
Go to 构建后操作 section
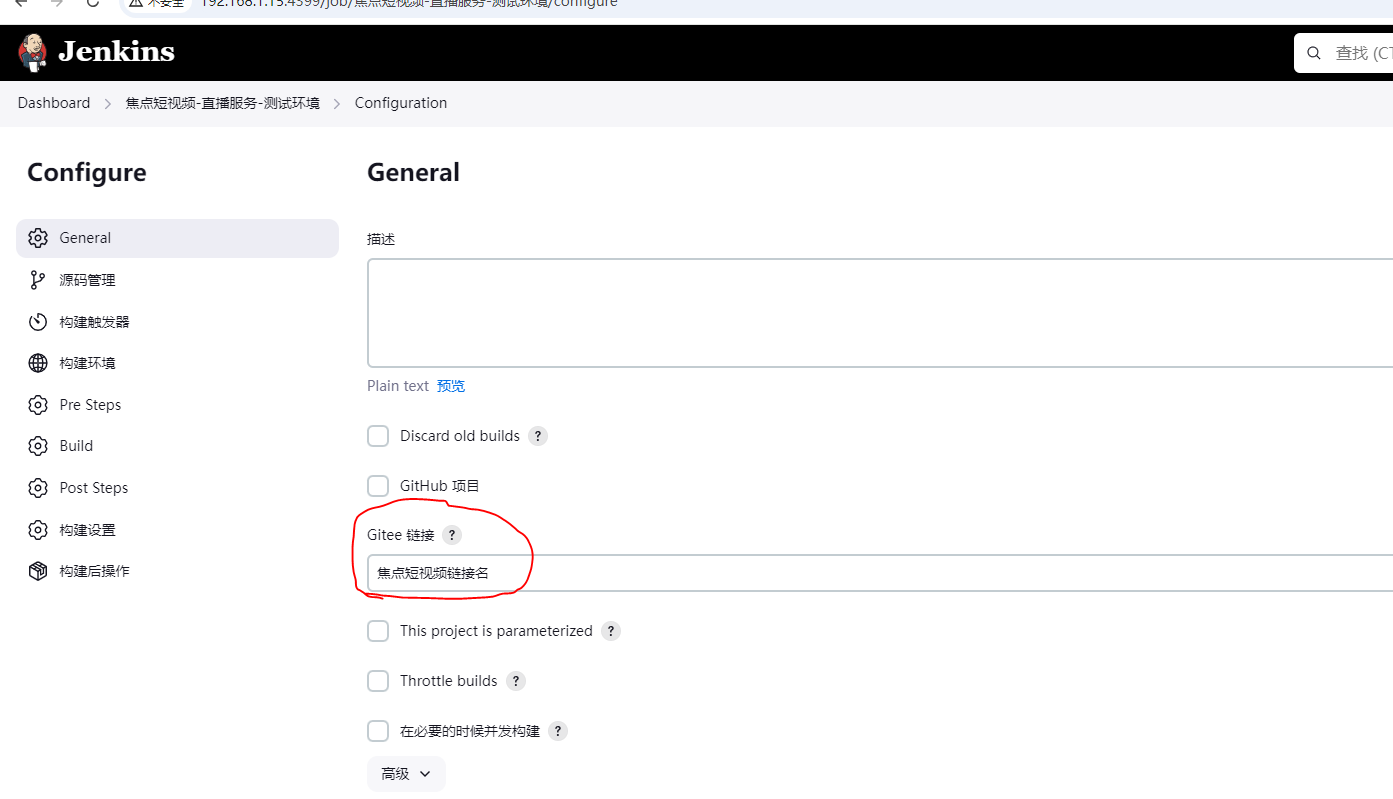(x=177, y=571)
